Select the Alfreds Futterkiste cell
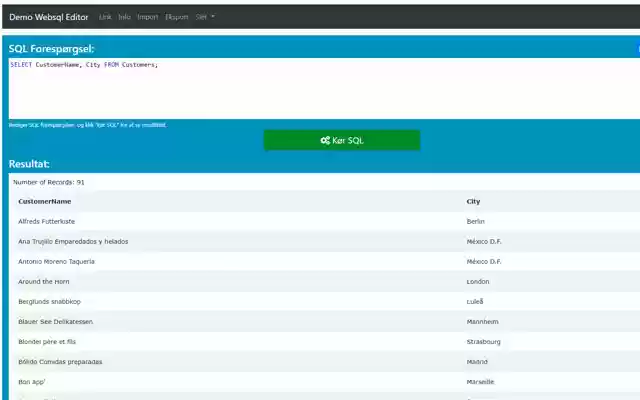 [46, 222]
